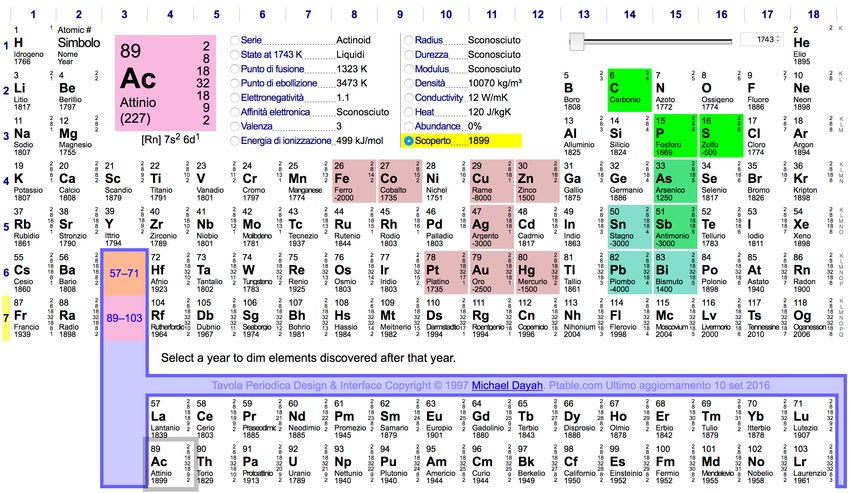The height and width of the screenshot is (493, 850).
Task: Click the year slider handle
Action: (576, 41)
